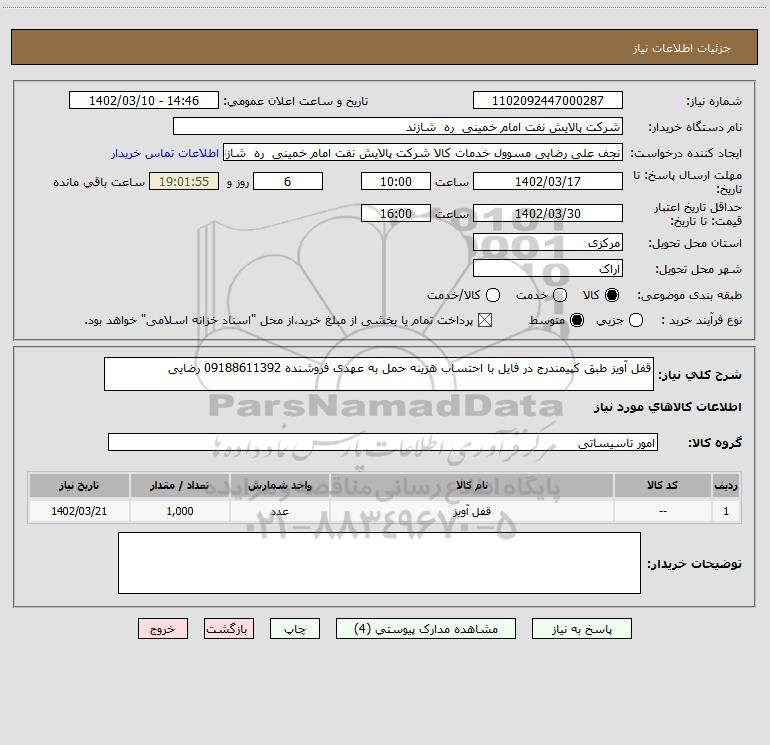Image resolution: width=770 pixels, height=745 pixels.
Task: Click the قفل آویز item name cell
Action: (471, 511)
